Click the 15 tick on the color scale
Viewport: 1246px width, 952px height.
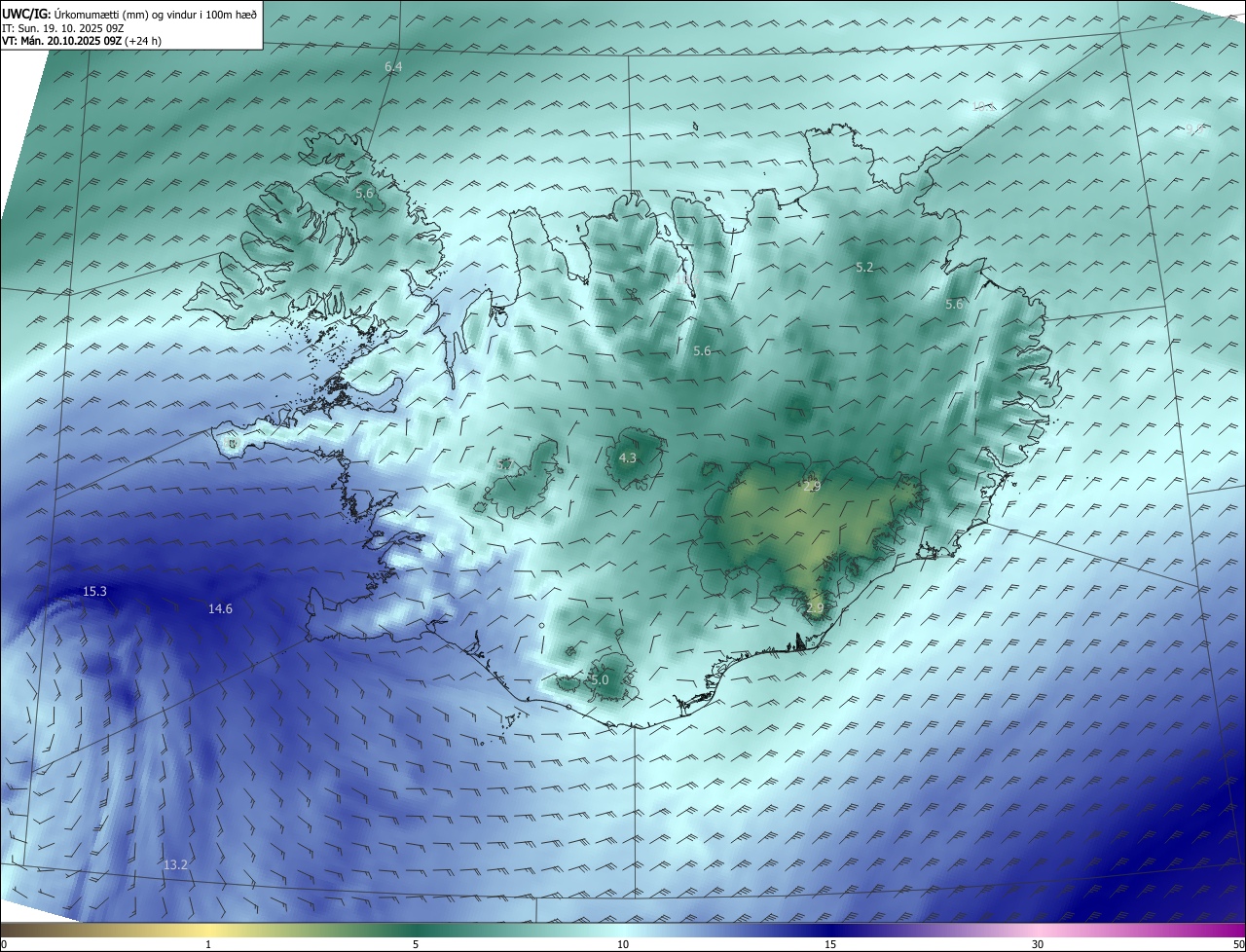(x=830, y=944)
